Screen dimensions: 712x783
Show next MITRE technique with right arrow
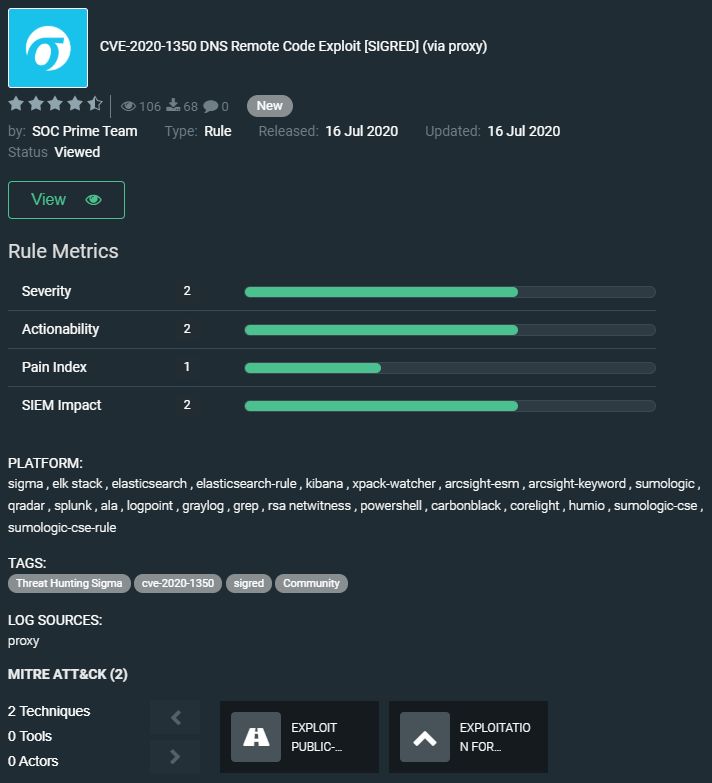(x=176, y=756)
